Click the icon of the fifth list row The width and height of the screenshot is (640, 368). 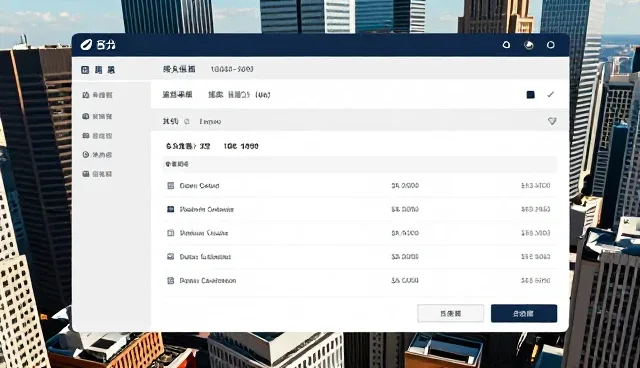(171, 281)
